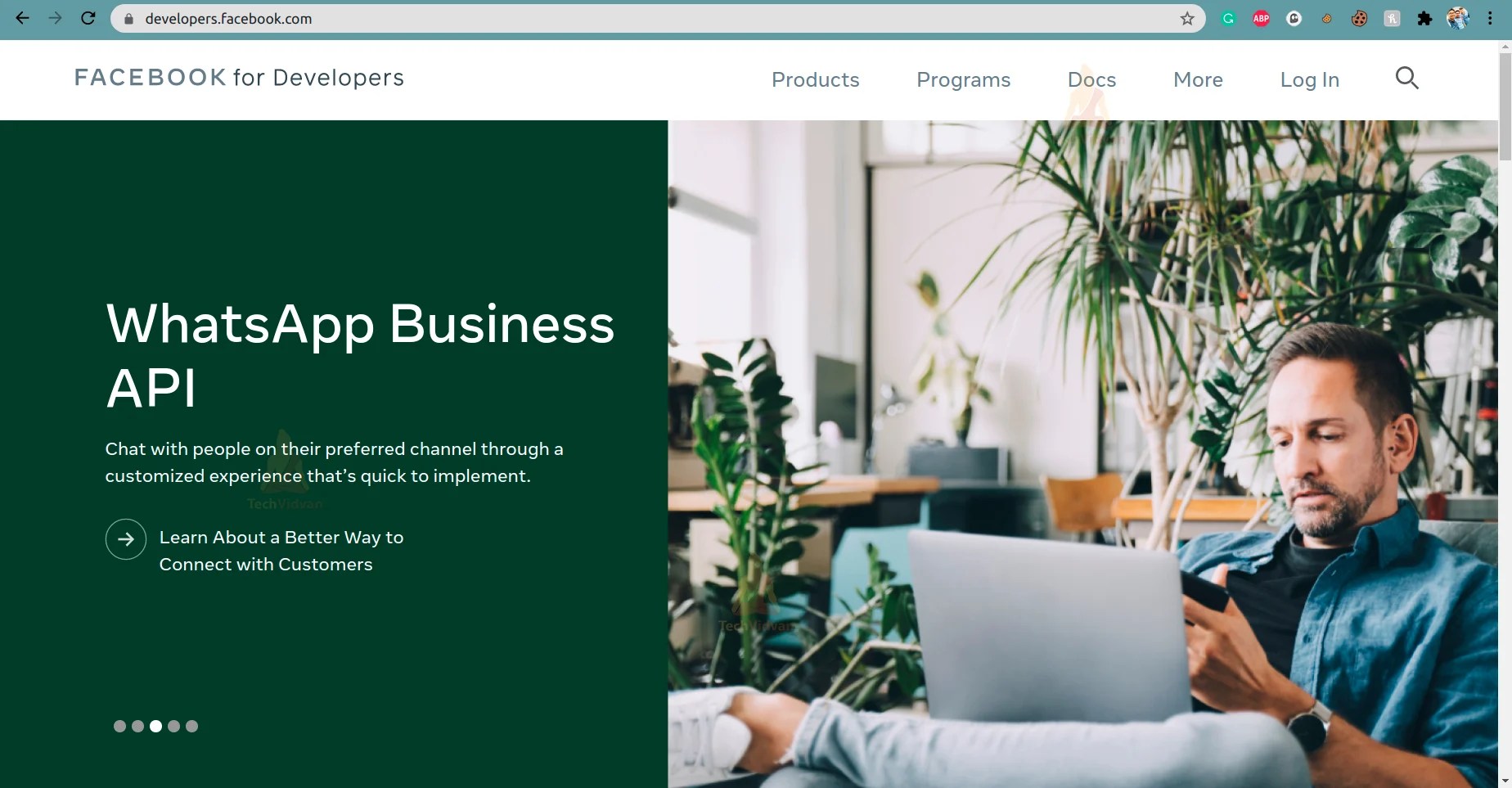Open the Docs navigation item
This screenshot has width=1512, height=788.
(1091, 79)
